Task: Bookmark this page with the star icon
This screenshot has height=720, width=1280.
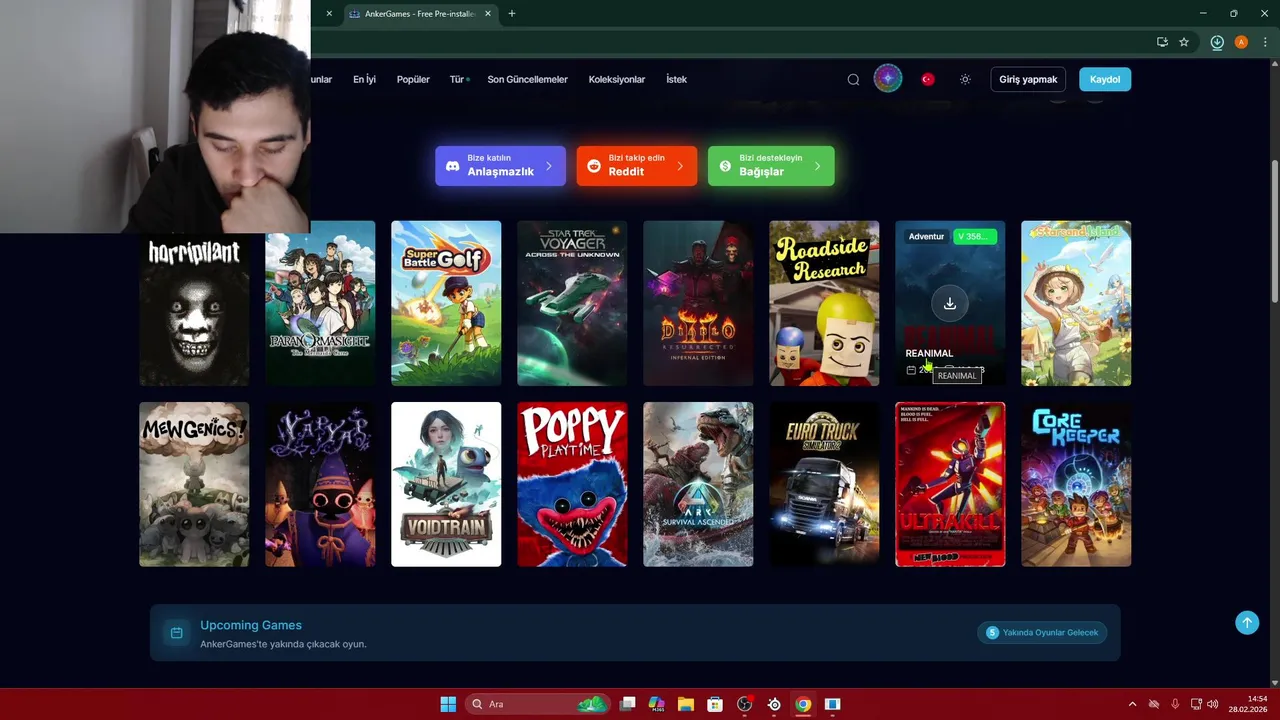Action: click(1184, 42)
